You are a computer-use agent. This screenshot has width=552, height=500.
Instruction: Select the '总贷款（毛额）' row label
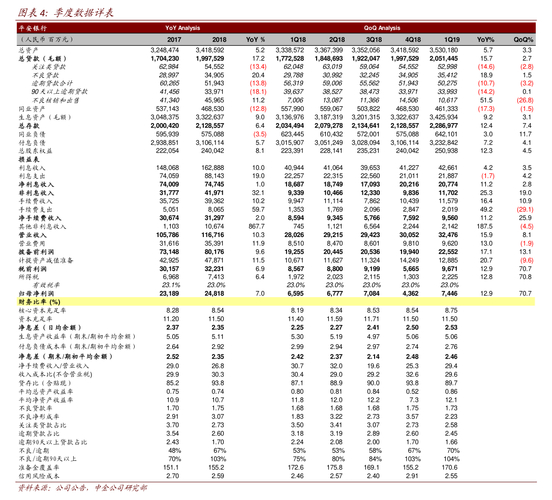43,58
